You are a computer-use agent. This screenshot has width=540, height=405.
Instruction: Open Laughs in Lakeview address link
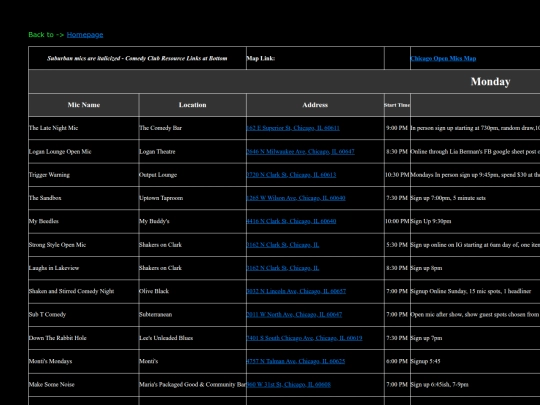(282, 268)
